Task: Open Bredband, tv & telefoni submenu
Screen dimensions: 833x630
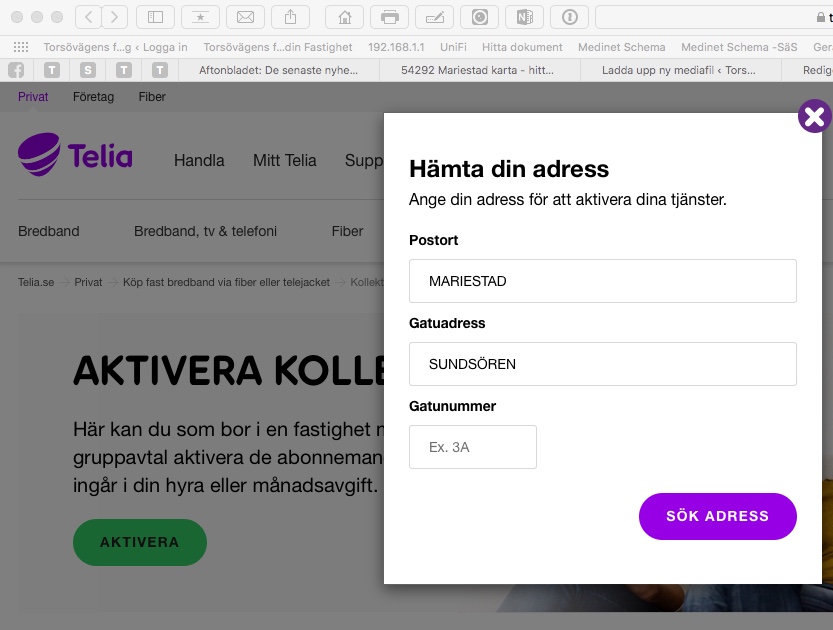Action: tap(206, 231)
